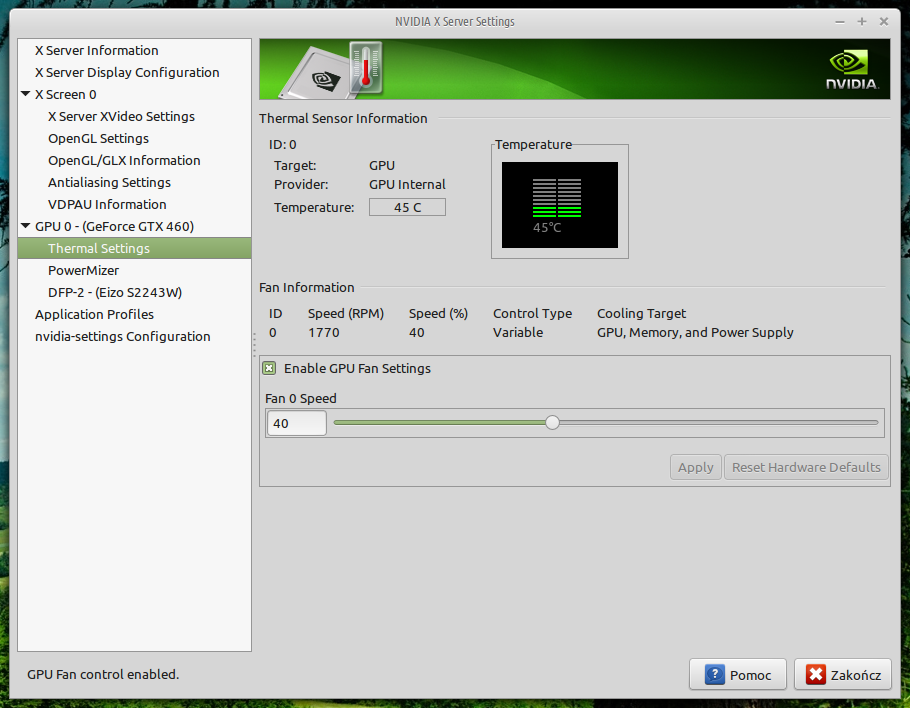Image resolution: width=910 pixels, height=708 pixels.
Task: Minimize the NVIDIA X Server Settings window
Action: pos(840,22)
